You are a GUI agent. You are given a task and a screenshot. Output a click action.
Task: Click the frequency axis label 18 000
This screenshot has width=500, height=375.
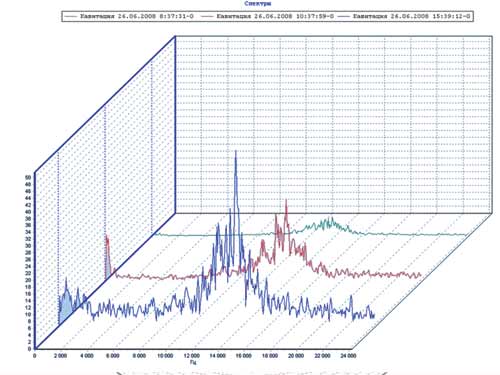click(x=270, y=356)
